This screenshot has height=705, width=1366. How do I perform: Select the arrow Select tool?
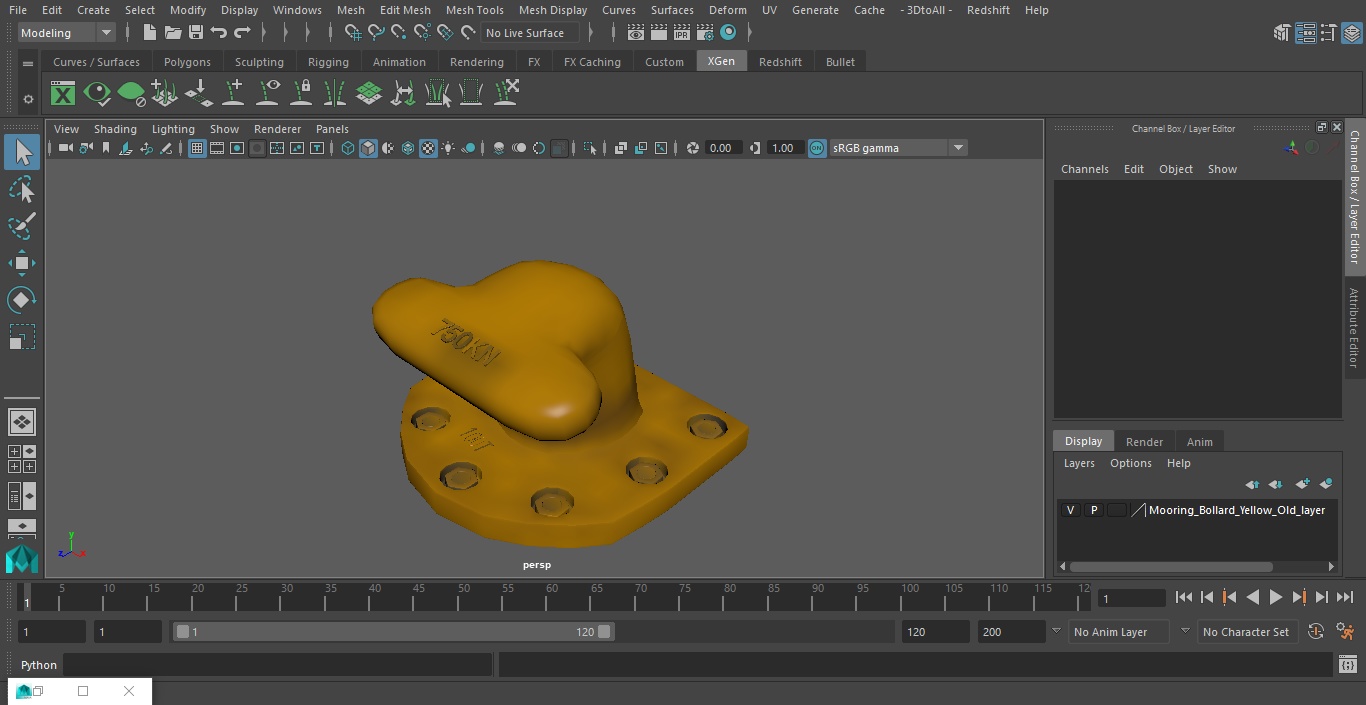tap(22, 152)
